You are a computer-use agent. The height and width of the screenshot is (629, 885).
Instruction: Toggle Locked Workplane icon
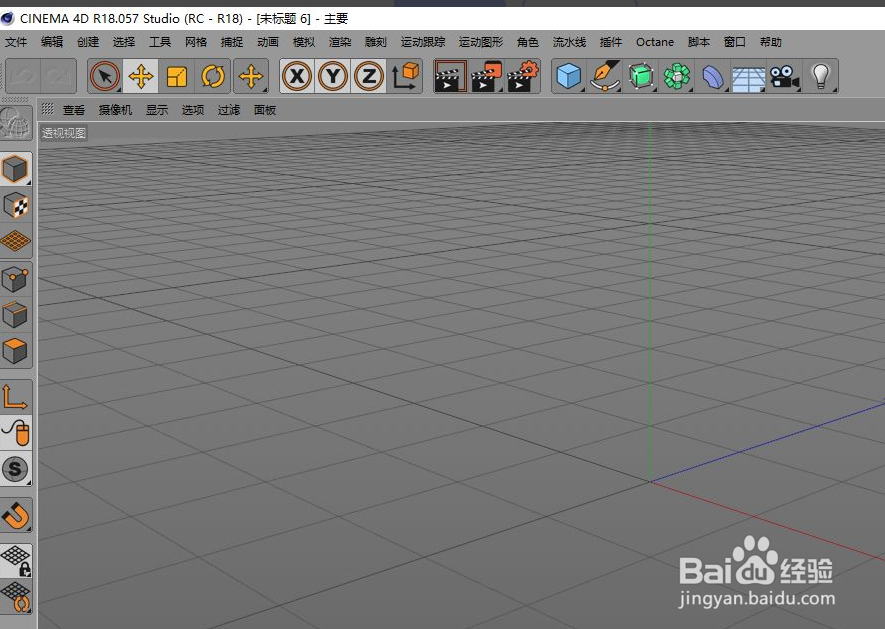click(x=16, y=561)
